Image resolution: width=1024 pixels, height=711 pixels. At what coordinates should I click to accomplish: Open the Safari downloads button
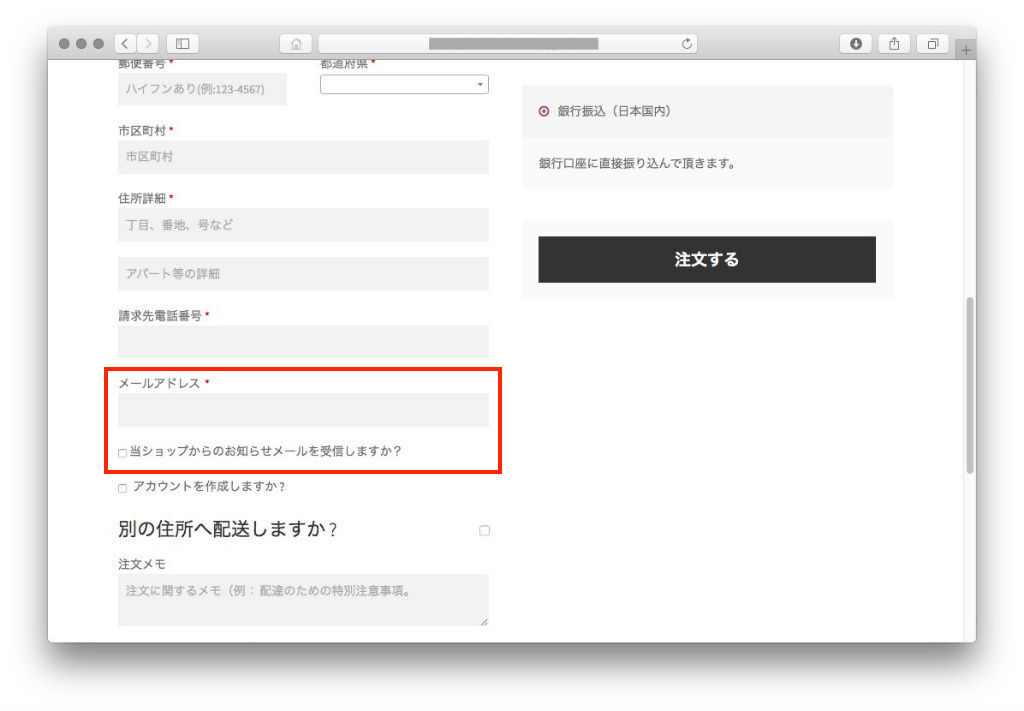click(x=855, y=44)
